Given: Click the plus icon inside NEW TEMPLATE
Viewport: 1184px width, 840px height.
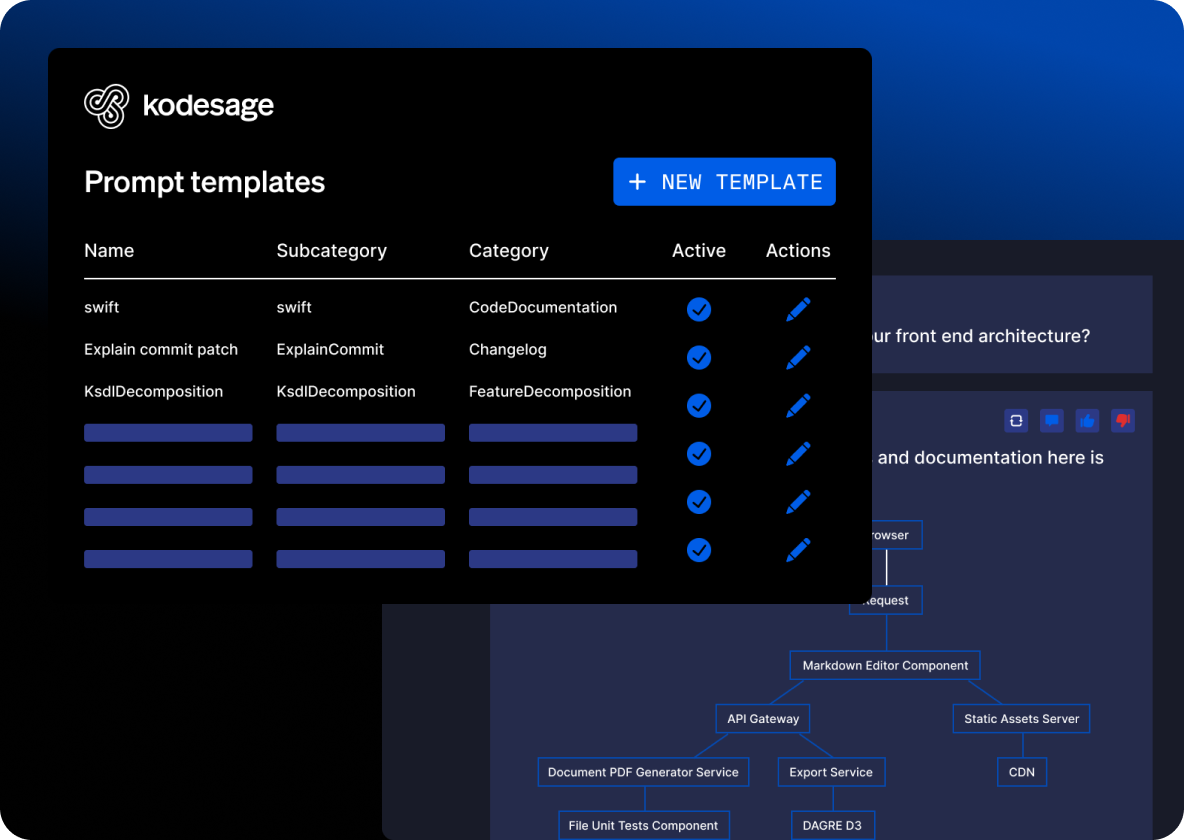Looking at the screenshot, I should coord(637,181).
